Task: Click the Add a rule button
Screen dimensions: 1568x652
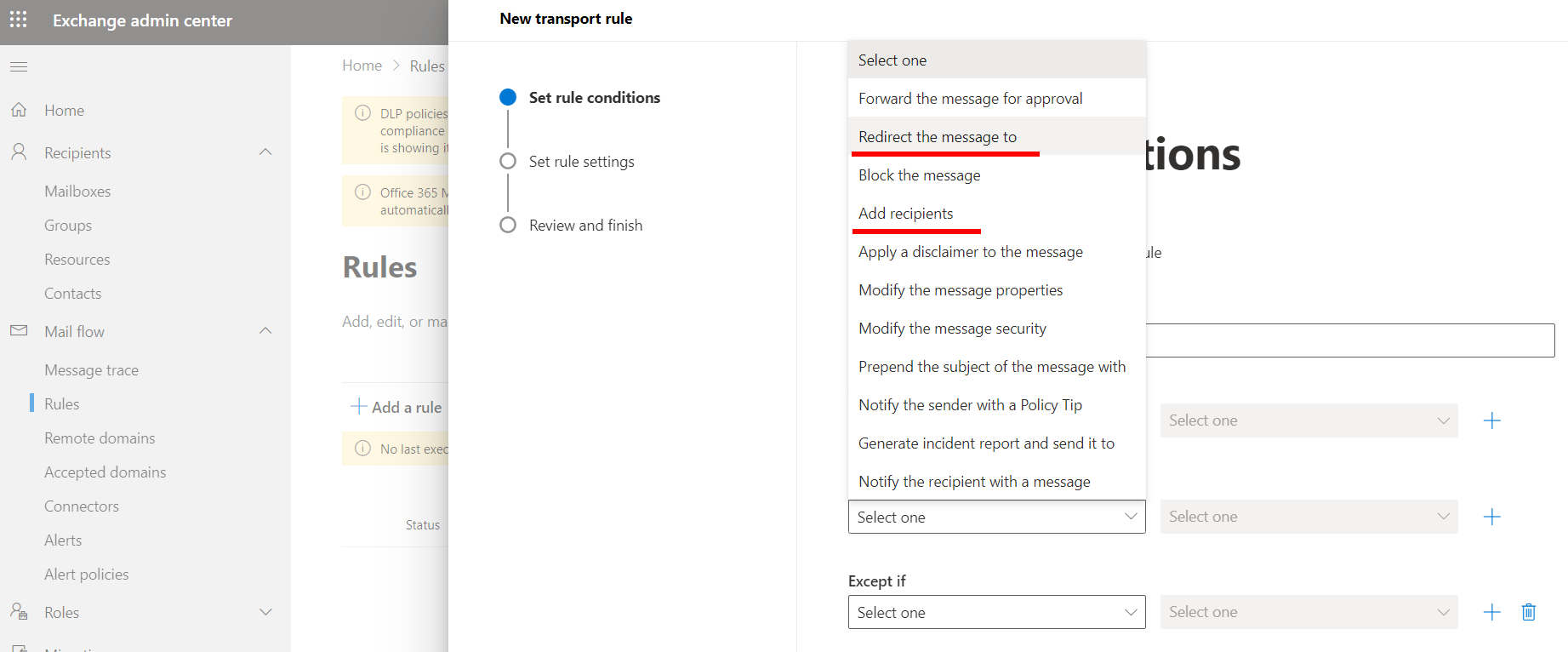Action: pyautogui.click(x=396, y=407)
